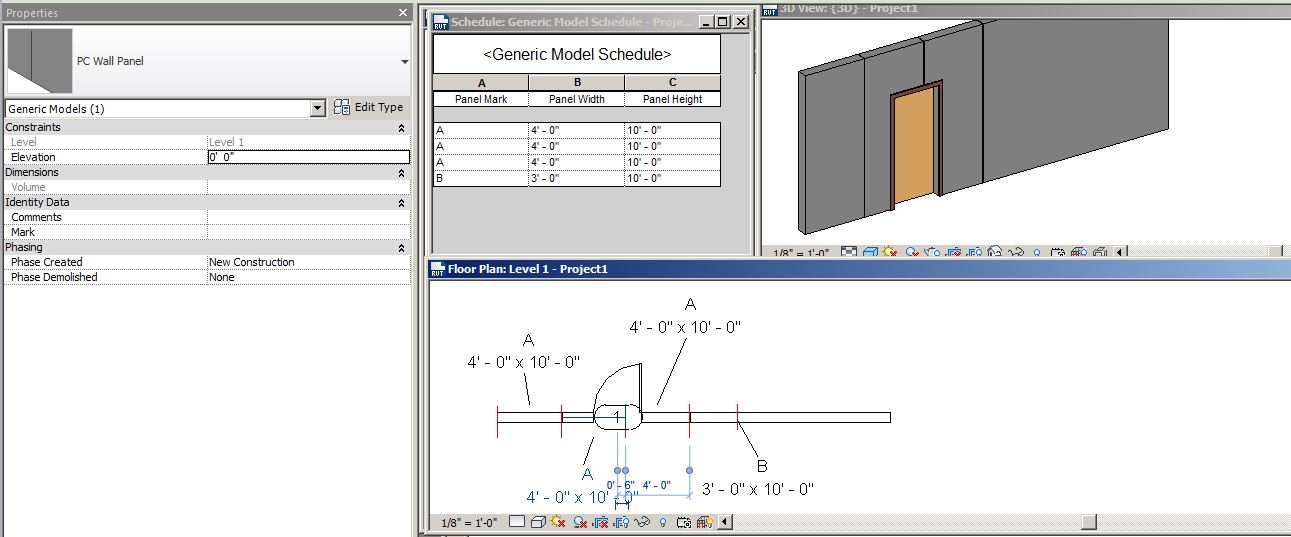Open Visual Style in Floor Plan view bar
The image size is (1291, 537).
[538, 522]
